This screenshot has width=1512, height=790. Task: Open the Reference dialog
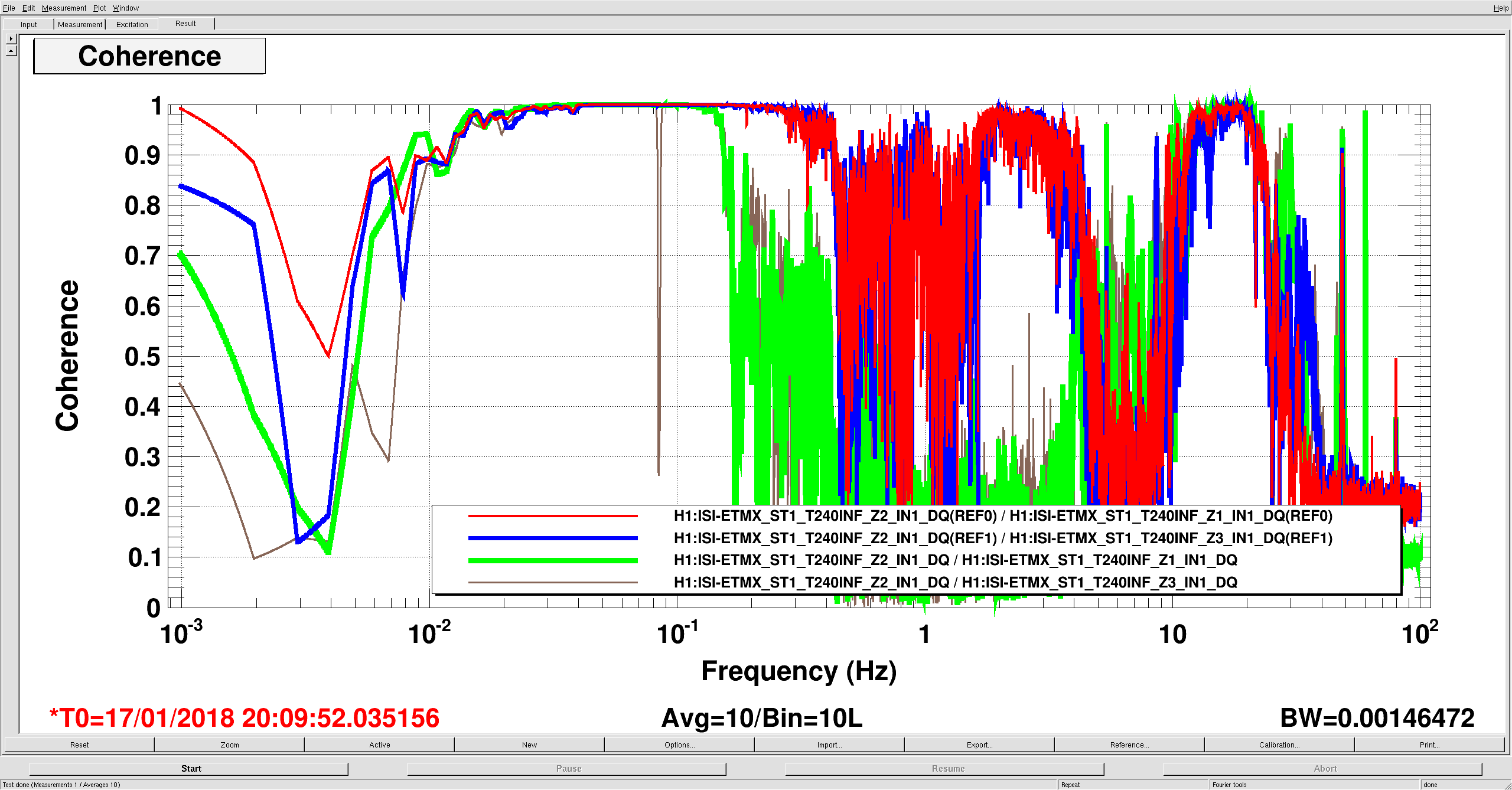pyautogui.click(x=1129, y=745)
